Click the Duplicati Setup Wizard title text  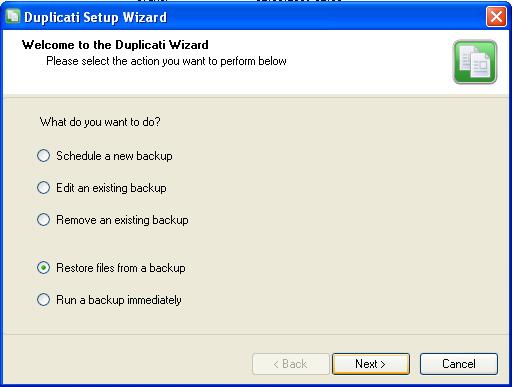click(x=95, y=17)
